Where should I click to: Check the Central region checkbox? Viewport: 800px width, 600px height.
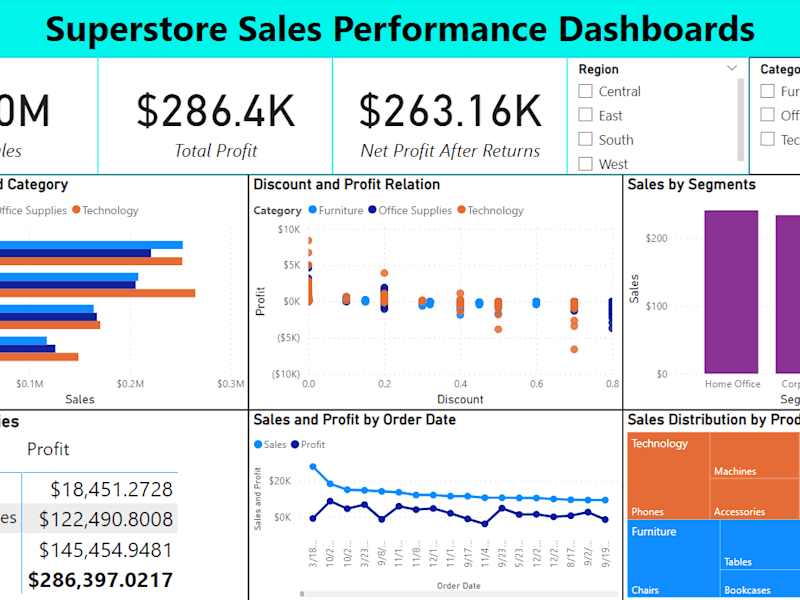585,91
